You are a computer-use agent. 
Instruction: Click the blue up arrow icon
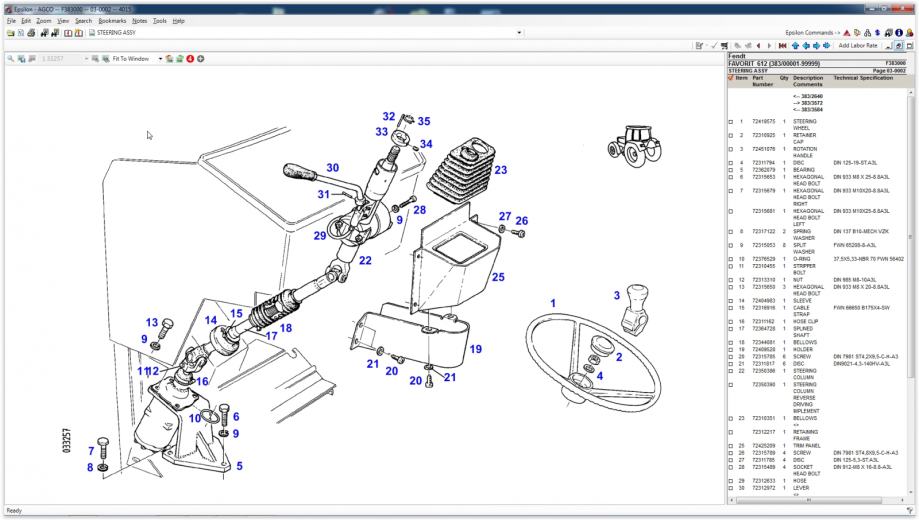pos(795,46)
